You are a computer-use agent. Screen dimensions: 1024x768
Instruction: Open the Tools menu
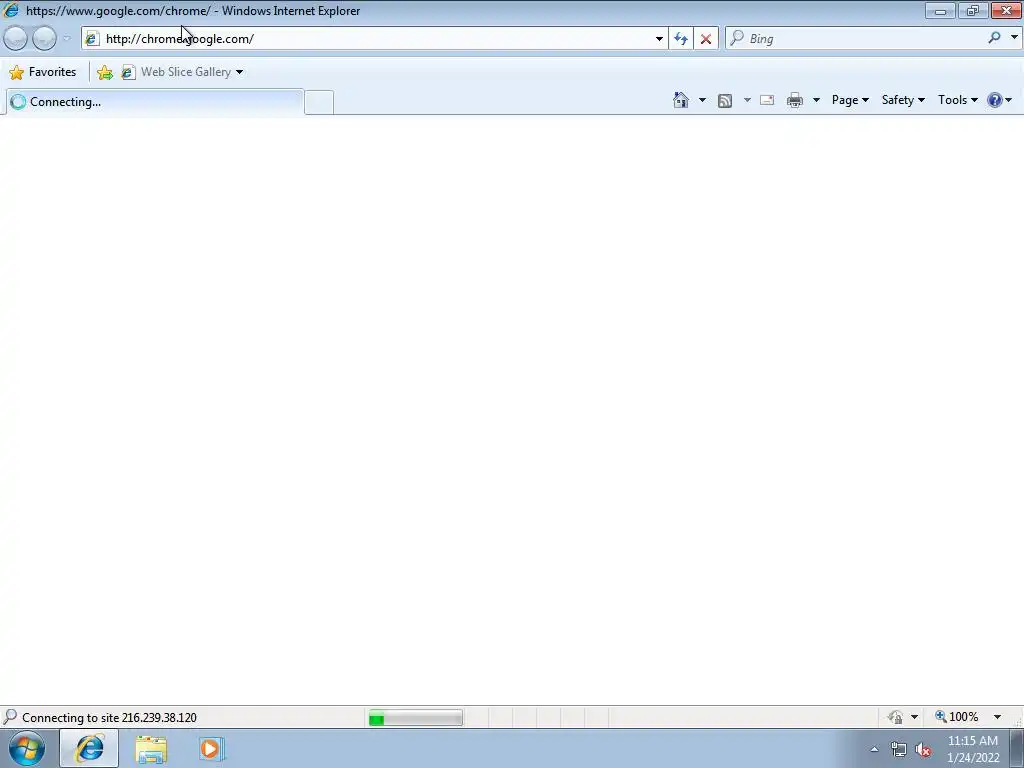point(957,100)
